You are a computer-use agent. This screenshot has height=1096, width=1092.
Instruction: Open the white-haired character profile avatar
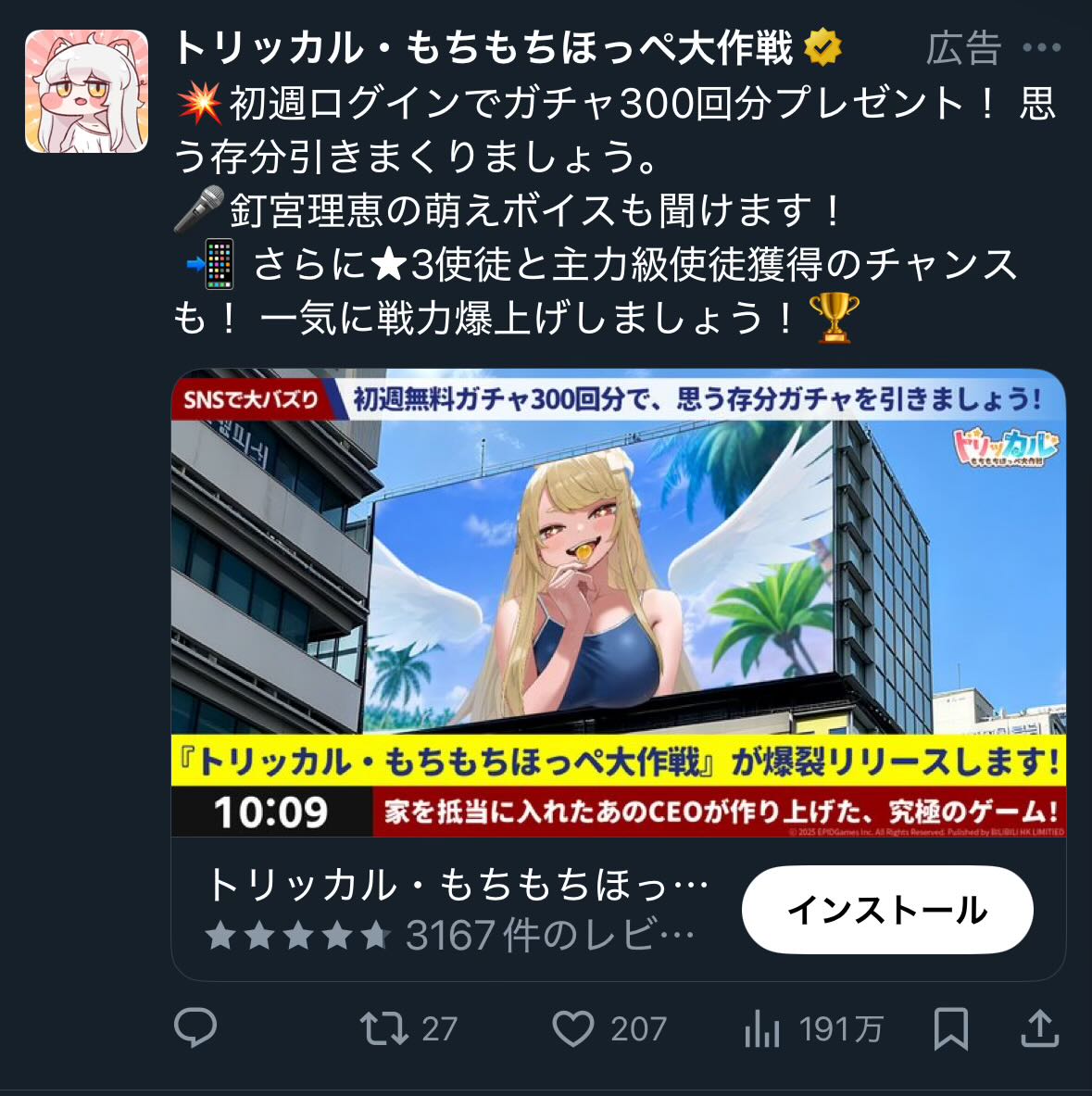(87, 91)
